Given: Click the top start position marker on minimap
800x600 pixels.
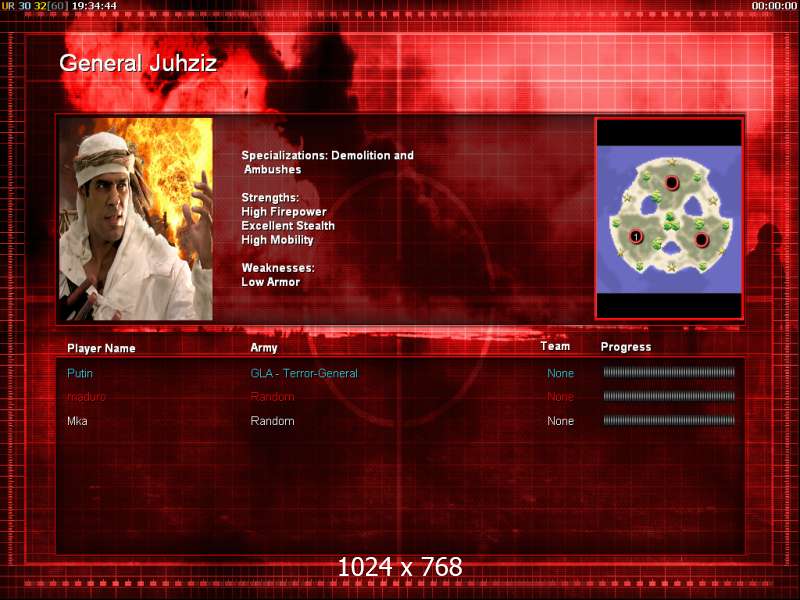Looking at the screenshot, I should pyautogui.click(x=671, y=183).
